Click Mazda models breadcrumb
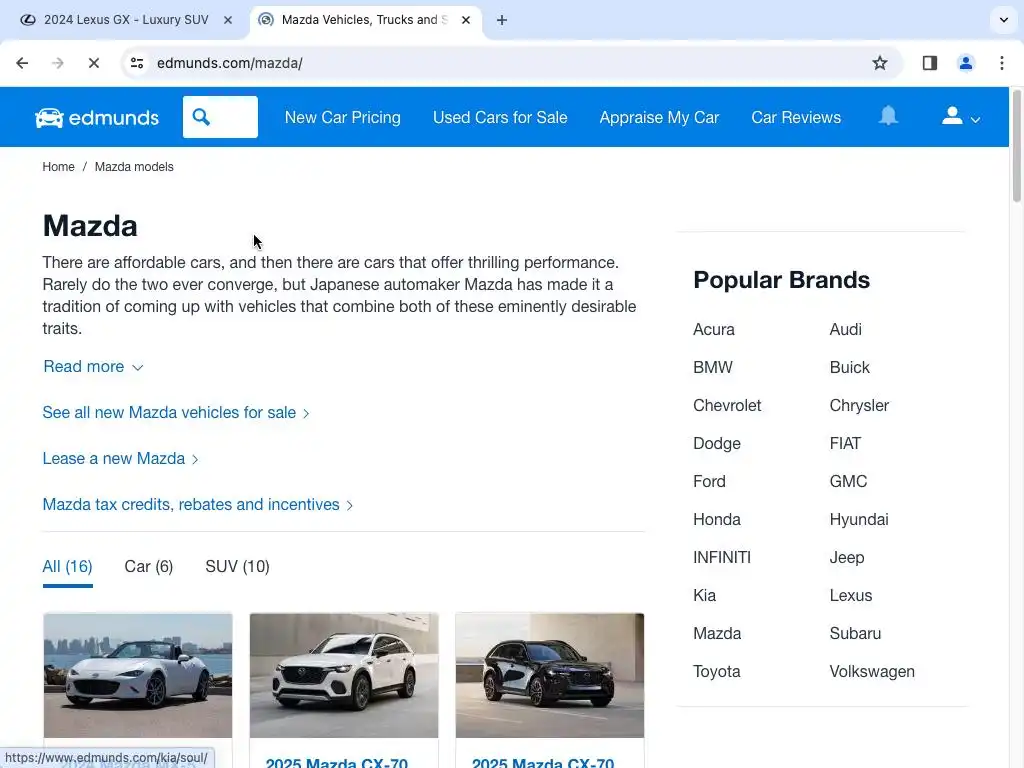 point(134,167)
